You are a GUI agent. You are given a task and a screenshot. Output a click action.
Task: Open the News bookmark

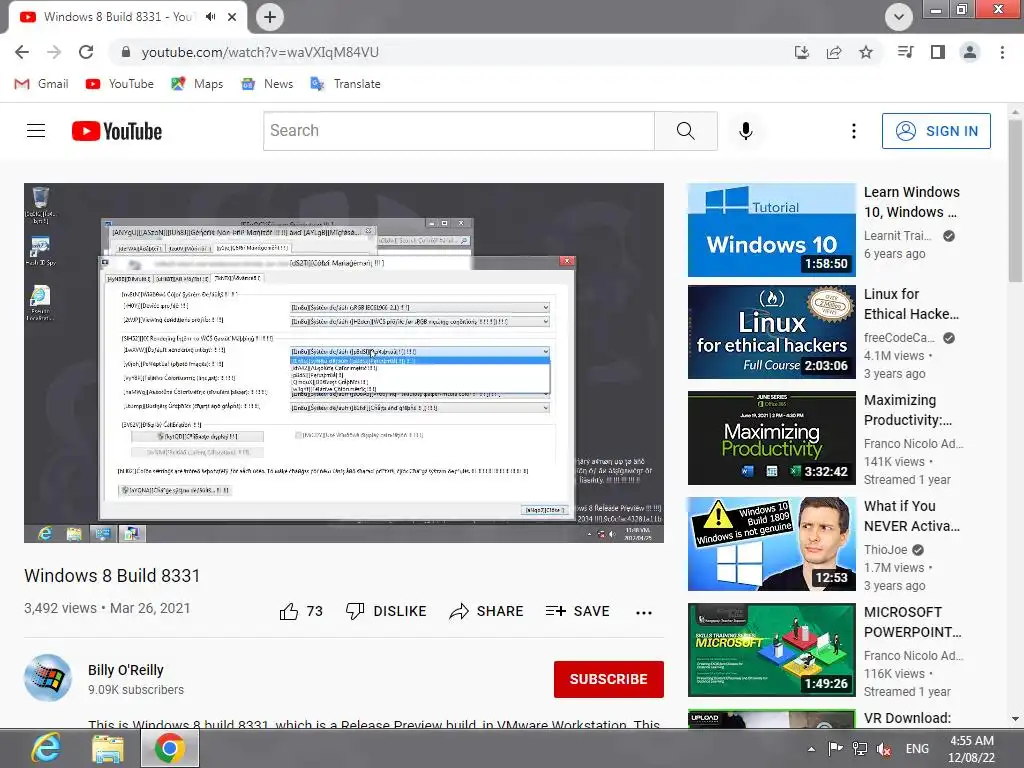click(x=267, y=84)
